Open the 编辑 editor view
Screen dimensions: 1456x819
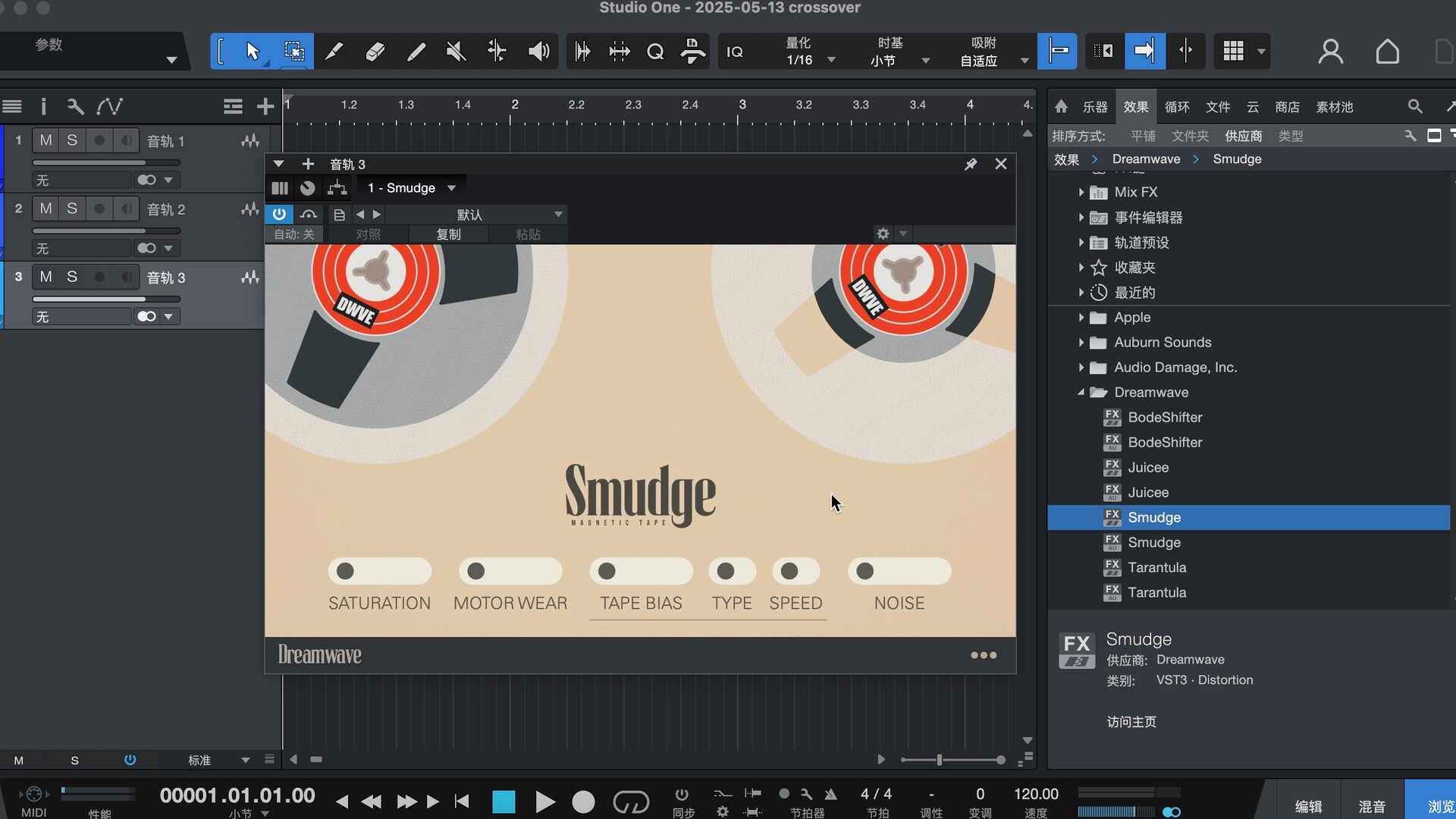point(1308,806)
